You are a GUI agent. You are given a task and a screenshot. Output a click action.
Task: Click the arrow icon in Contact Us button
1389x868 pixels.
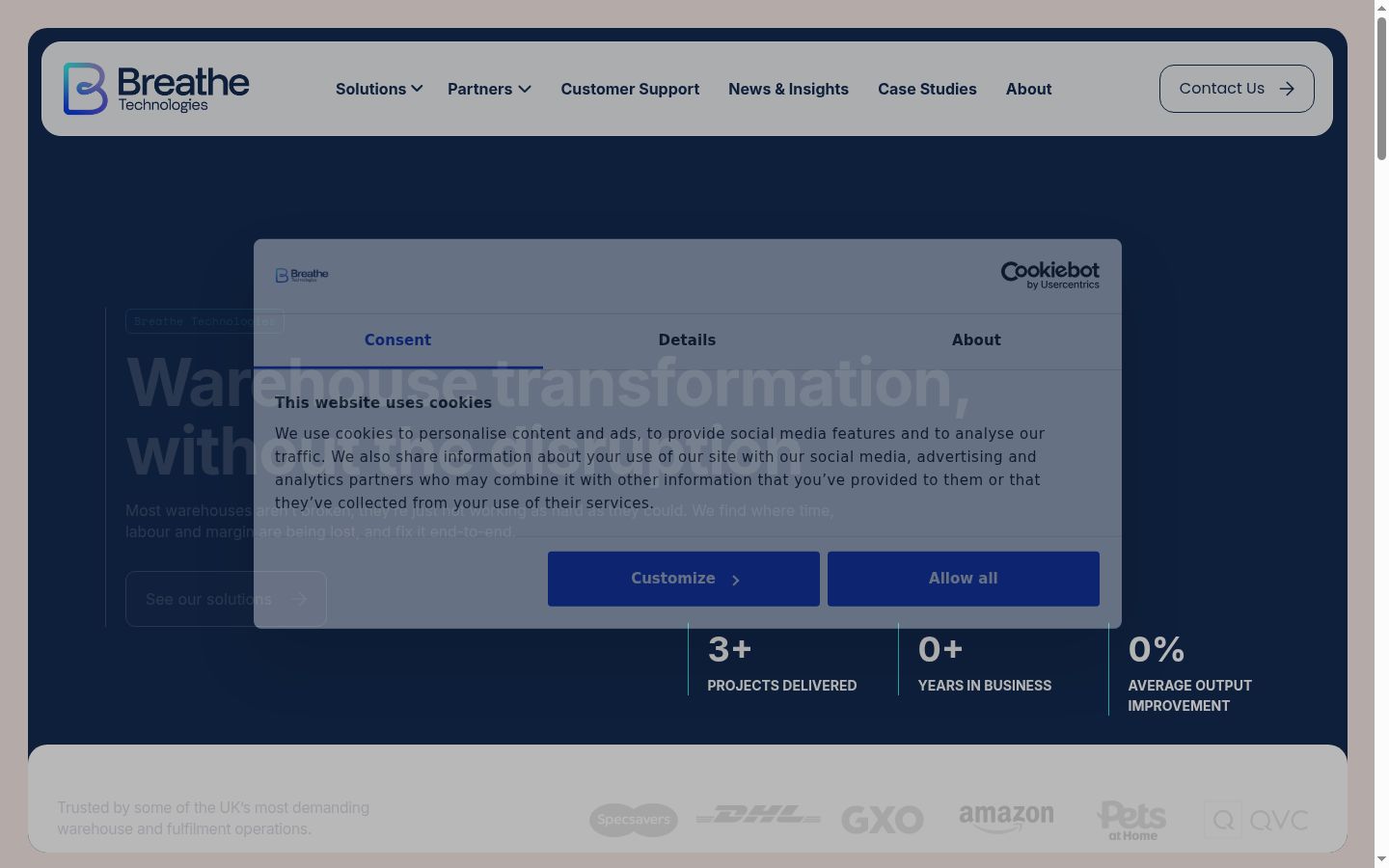1287,89
